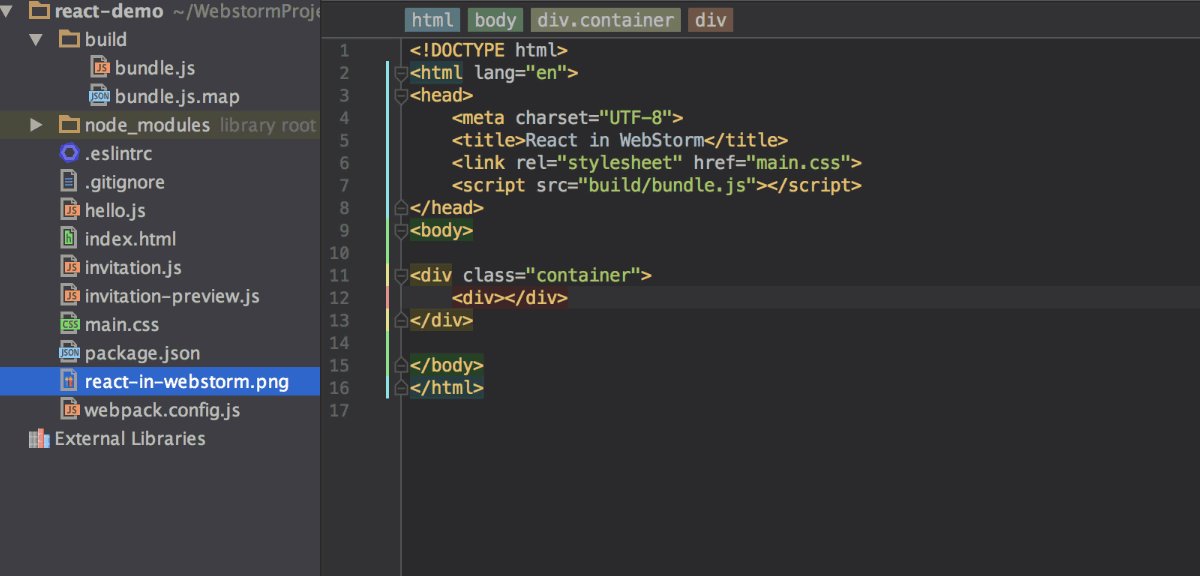Image resolution: width=1200 pixels, height=576 pixels.
Task: Select the build folder name
Action: (x=105, y=40)
